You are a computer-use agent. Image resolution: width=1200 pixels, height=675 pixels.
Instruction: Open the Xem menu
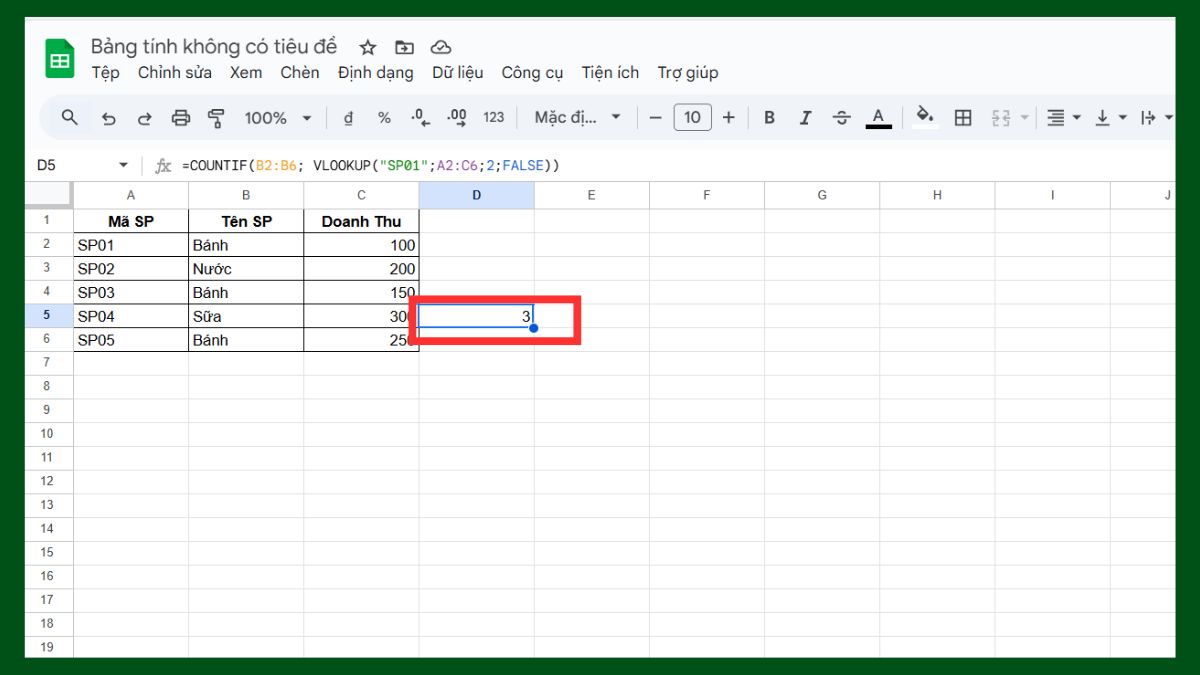(x=246, y=73)
